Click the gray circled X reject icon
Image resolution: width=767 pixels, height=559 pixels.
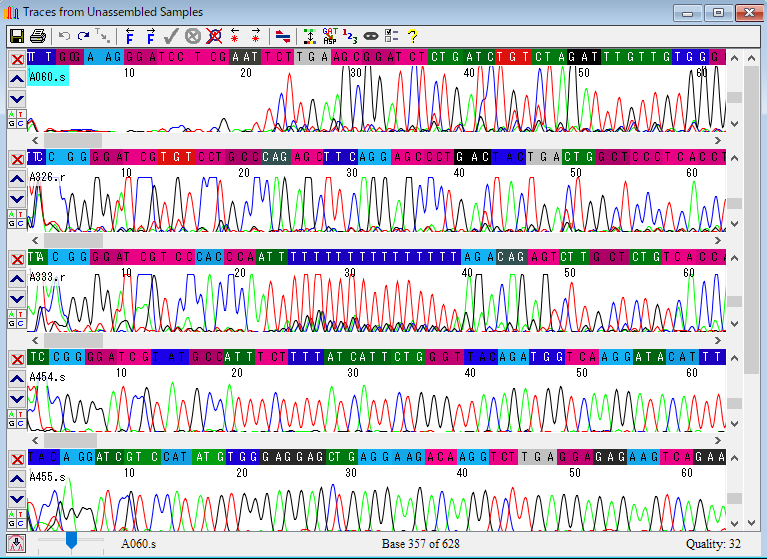pyautogui.click(x=193, y=36)
